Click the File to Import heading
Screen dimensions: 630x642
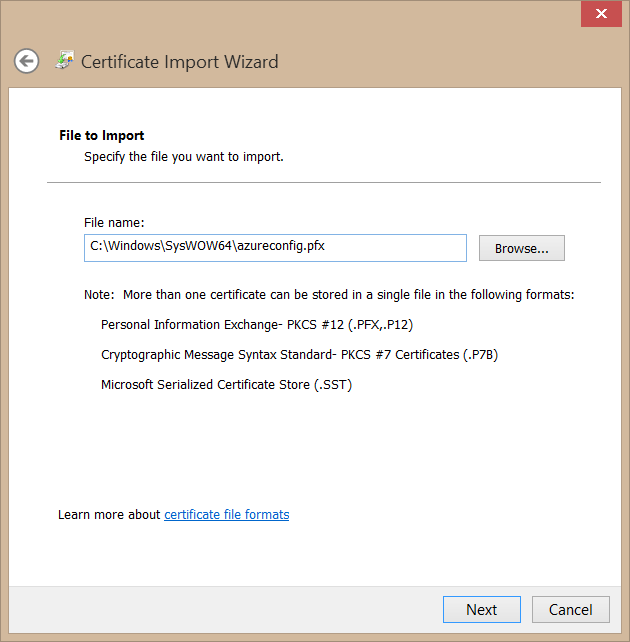[x=102, y=135]
